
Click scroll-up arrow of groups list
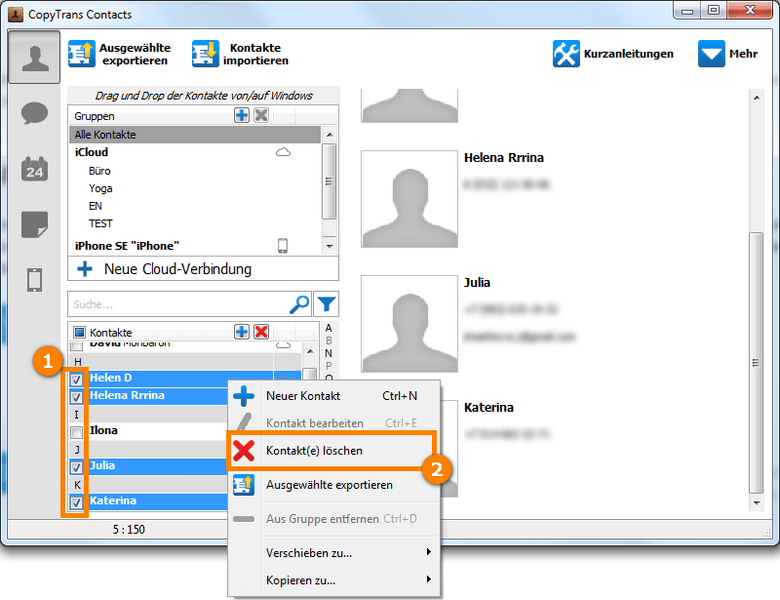coord(329,134)
